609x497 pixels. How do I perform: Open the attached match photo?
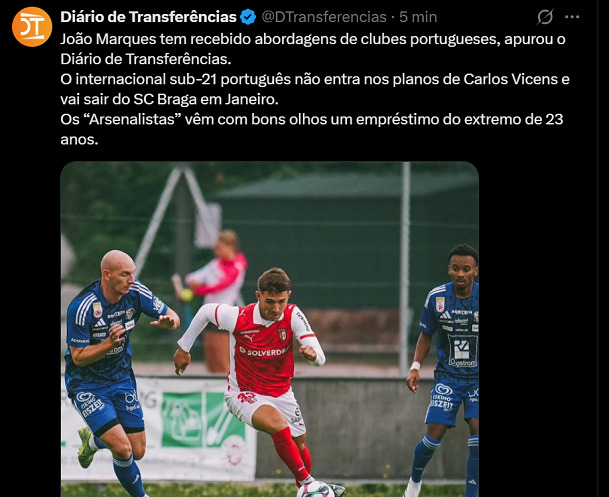pyautogui.click(x=270, y=329)
